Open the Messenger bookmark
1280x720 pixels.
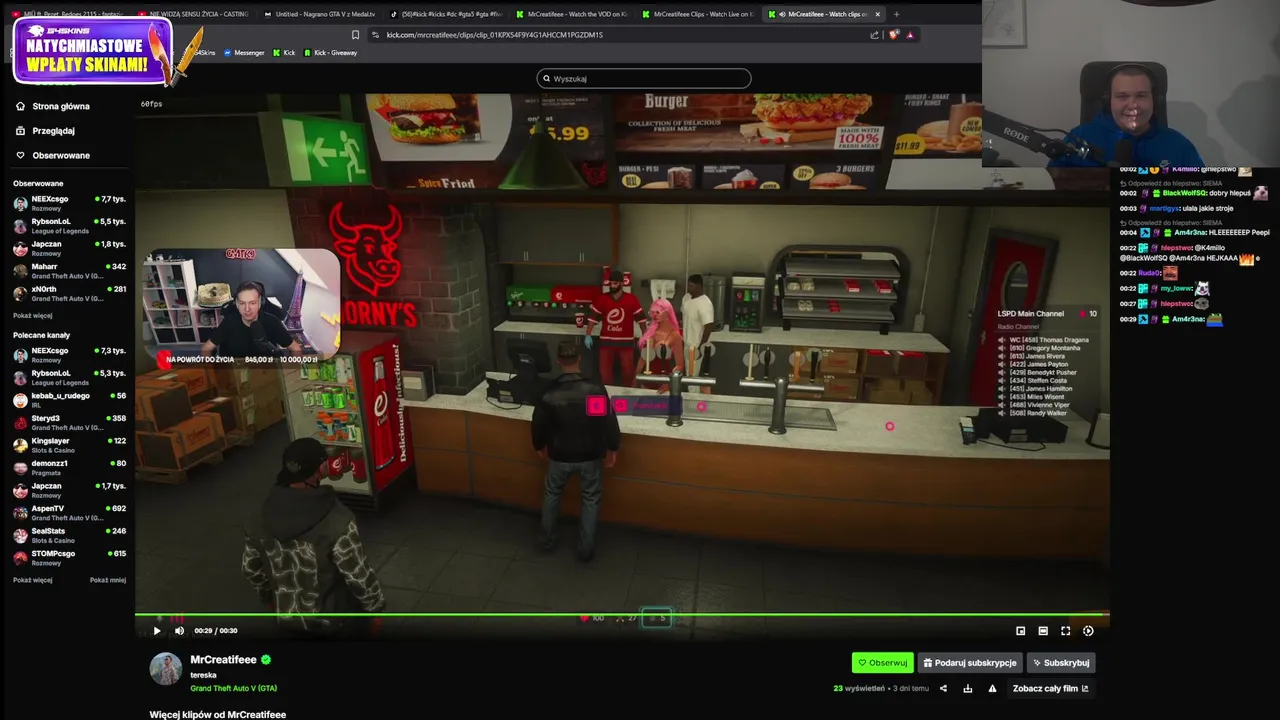click(x=244, y=53)
